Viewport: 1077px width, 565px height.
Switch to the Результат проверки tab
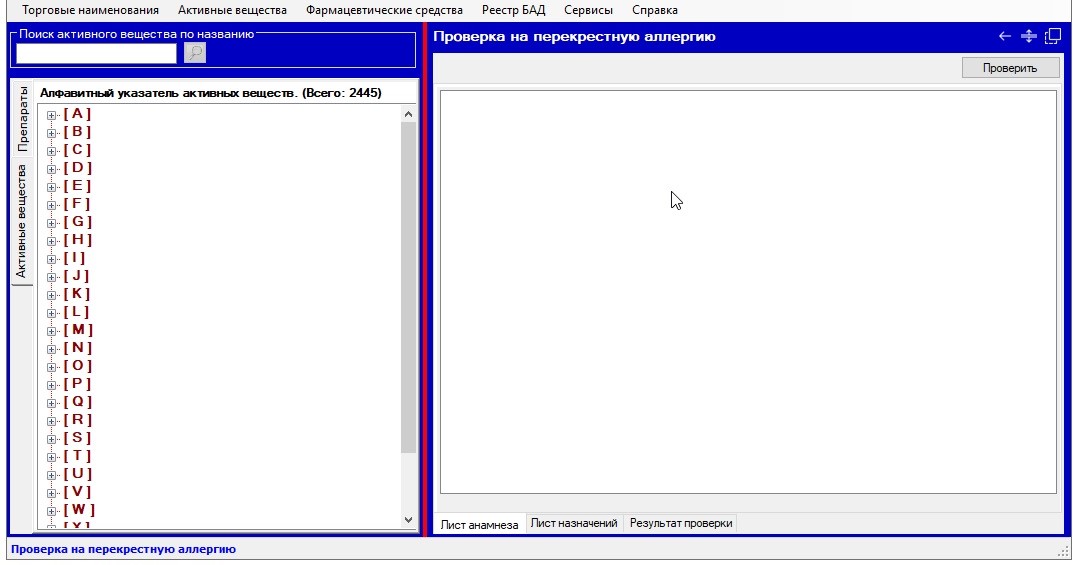[681, 523]
